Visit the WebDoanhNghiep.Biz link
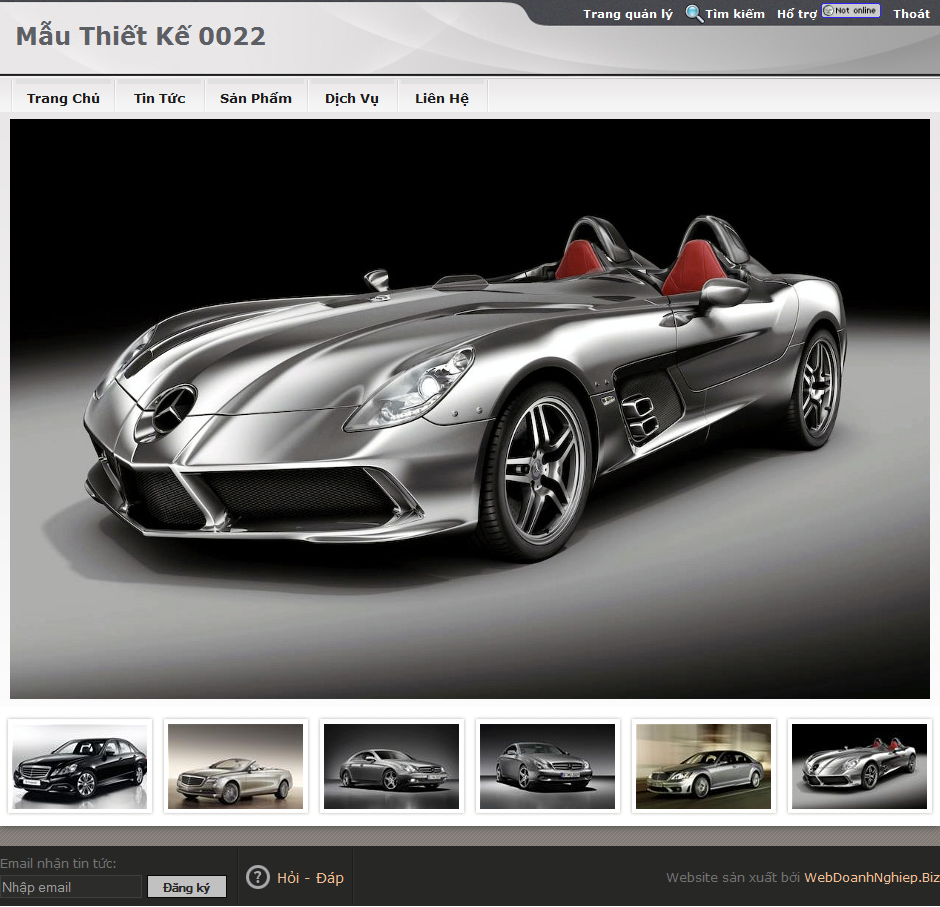 click(872, 878)
